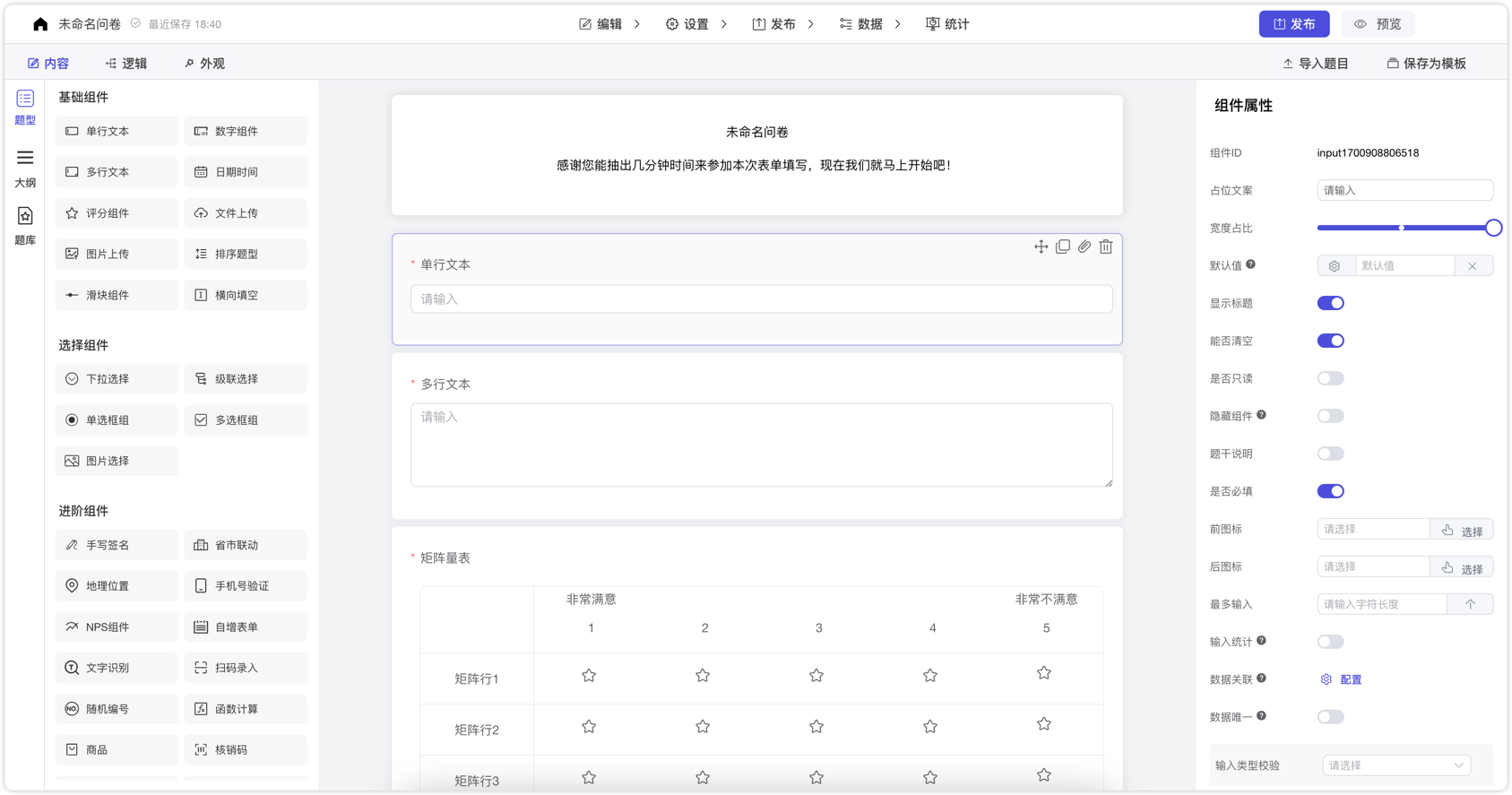Click the 默认值 help question mark
The width and height of the screenshot is (1512, 795).
click(x=1250, y=264)
